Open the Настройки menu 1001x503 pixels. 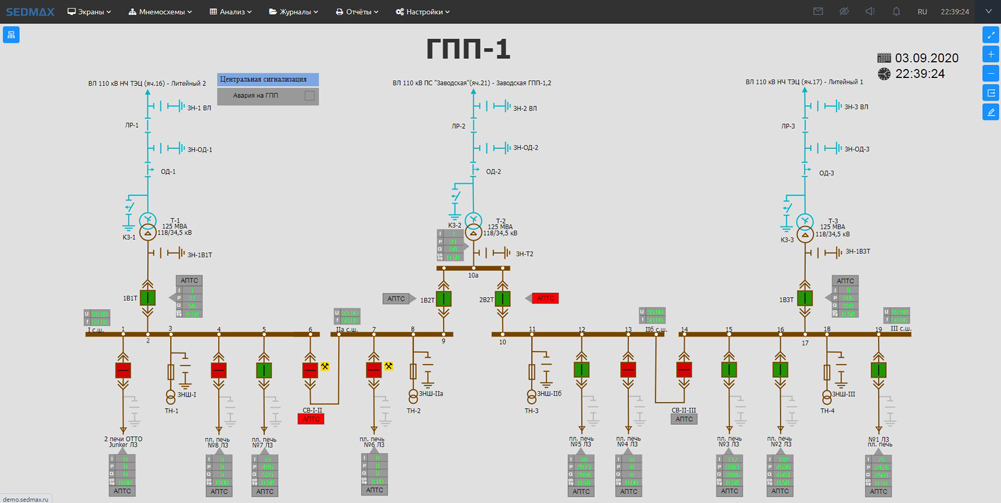tap(422, 12)
